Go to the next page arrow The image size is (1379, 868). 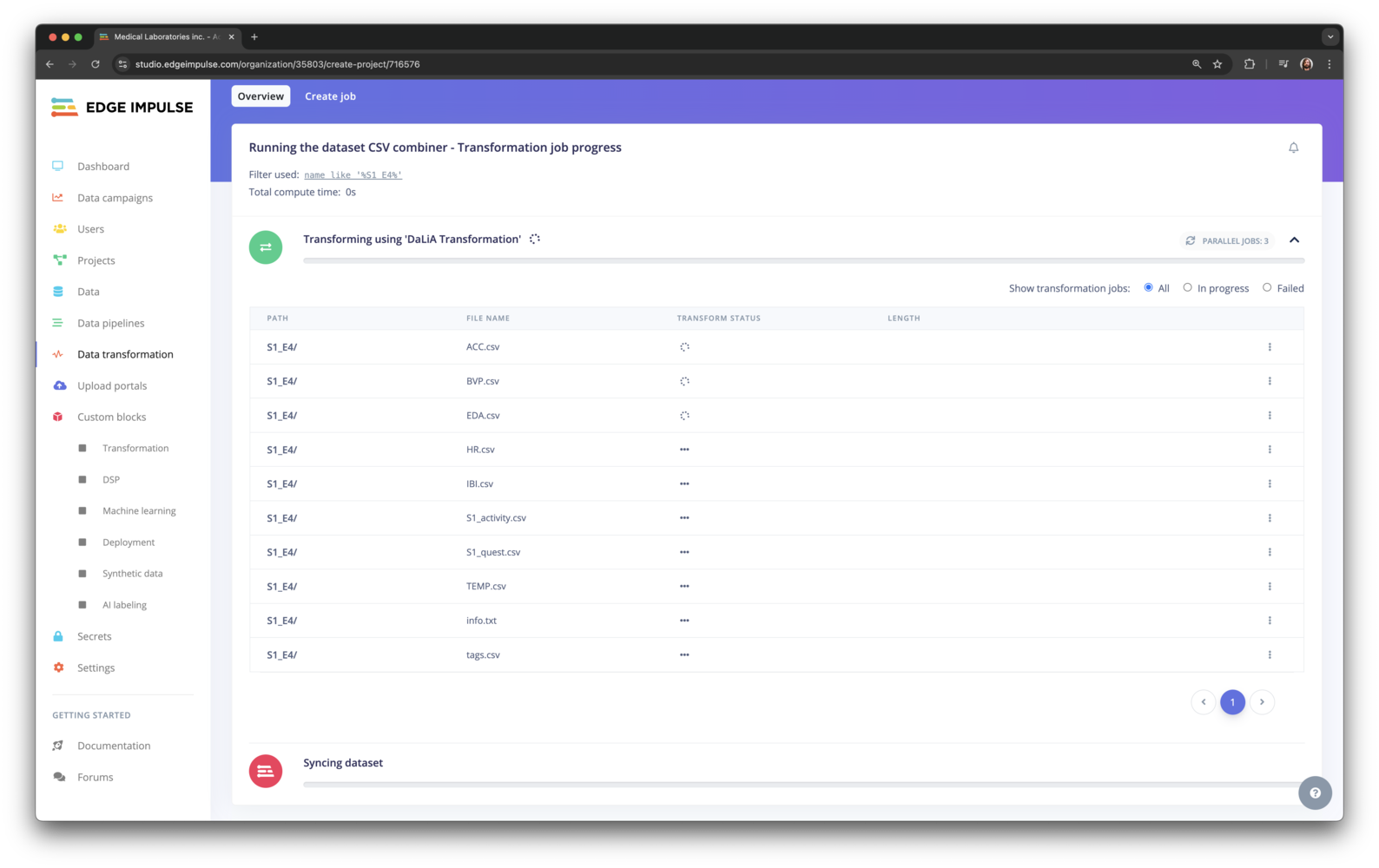1262,702
